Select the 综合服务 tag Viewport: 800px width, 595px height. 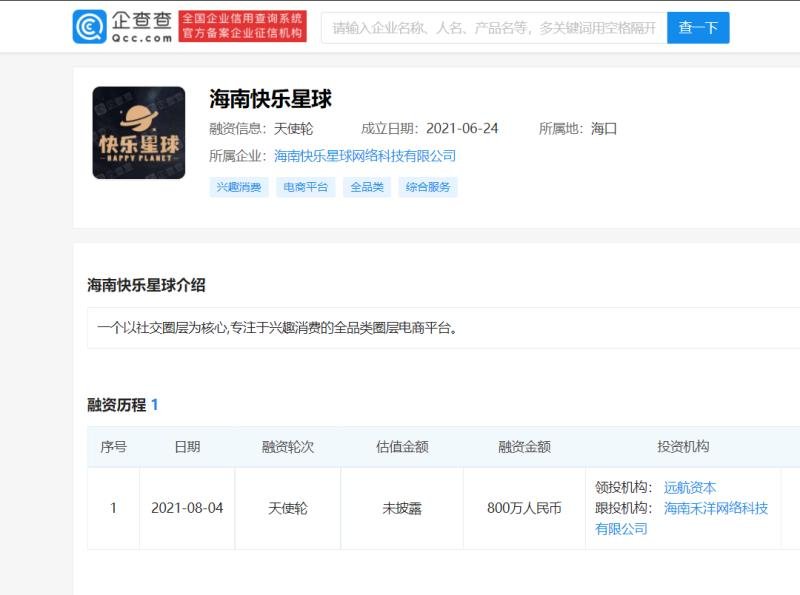pos(428,187)
